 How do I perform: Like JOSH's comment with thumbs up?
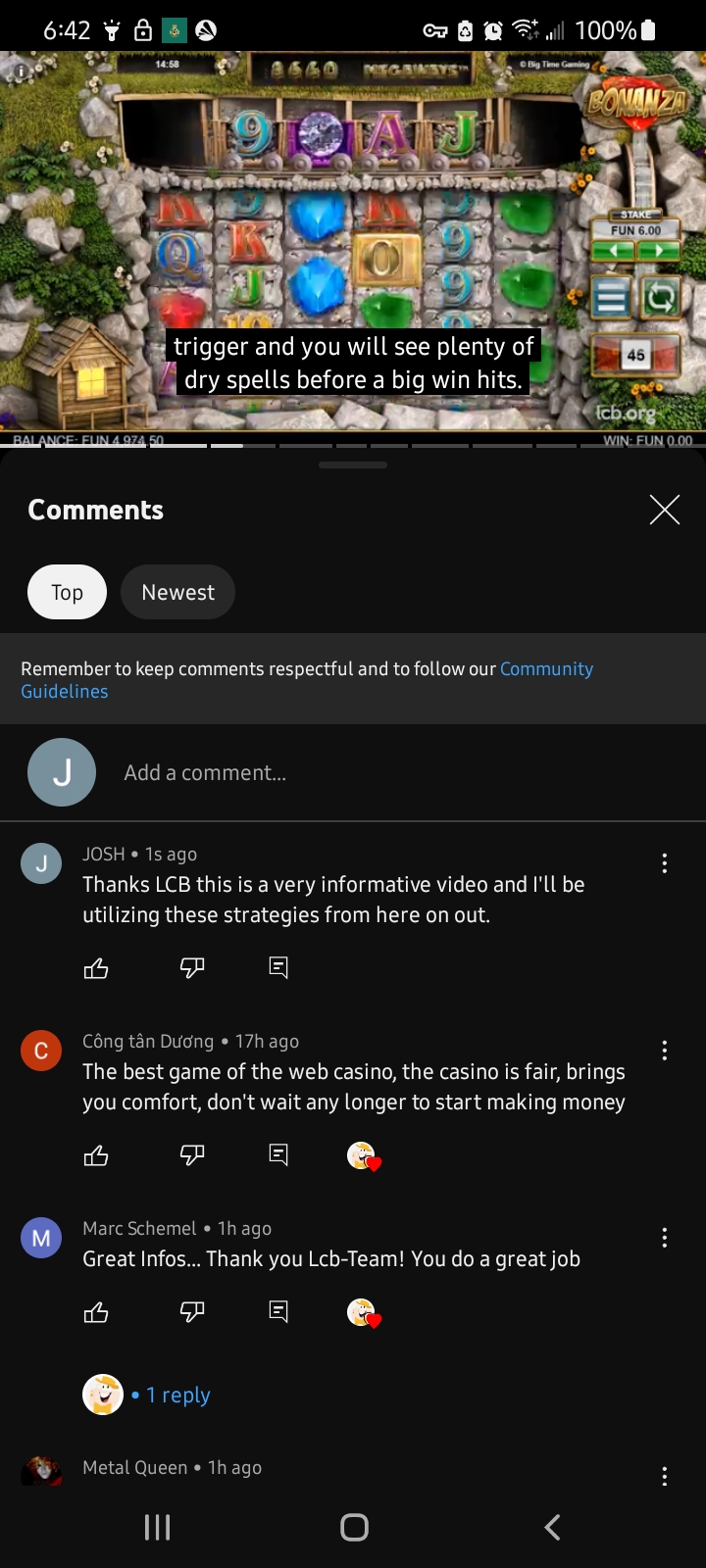pos(96,969)
